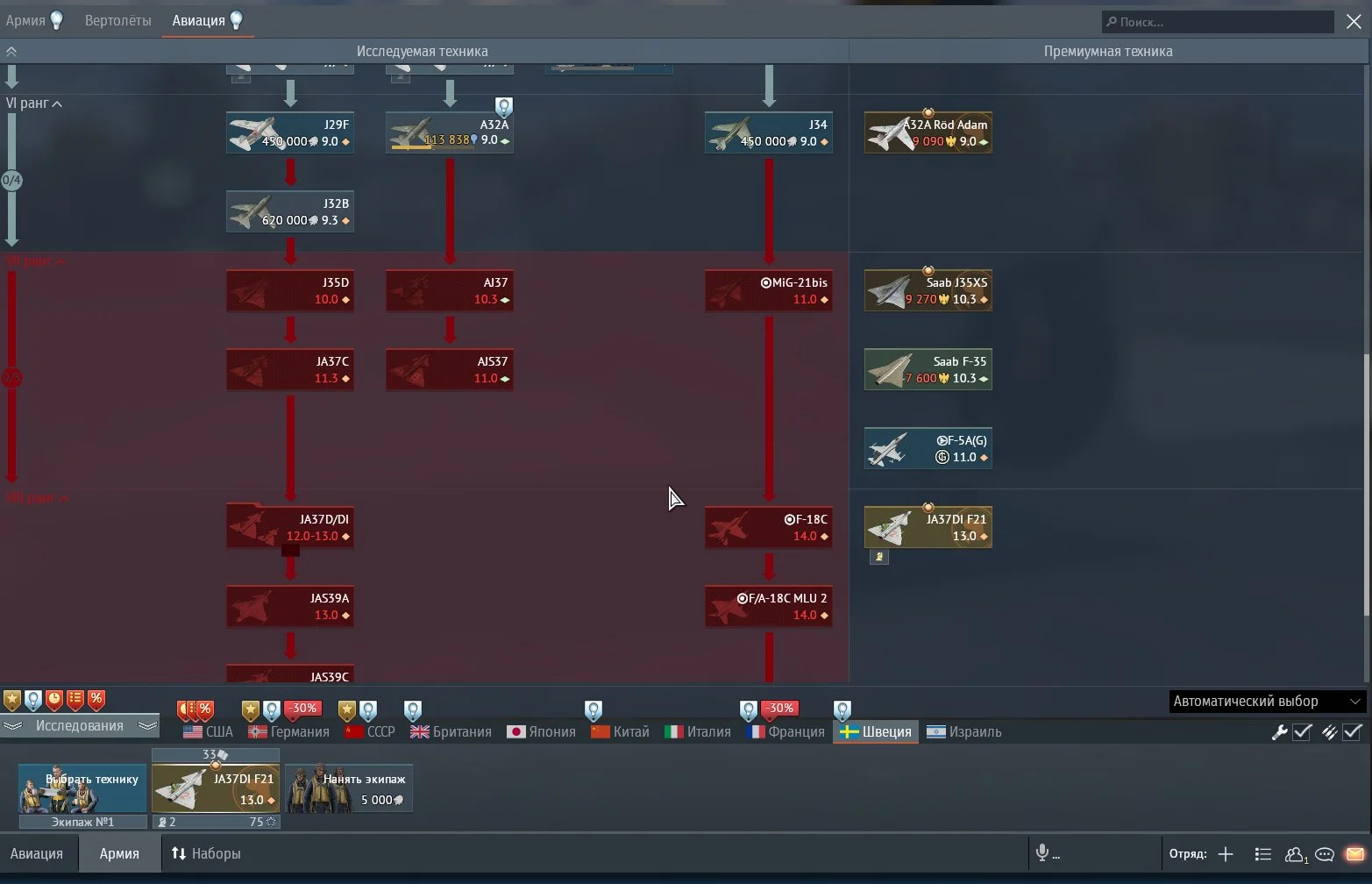Open the Автоматический выбор dropdown

1267,702
